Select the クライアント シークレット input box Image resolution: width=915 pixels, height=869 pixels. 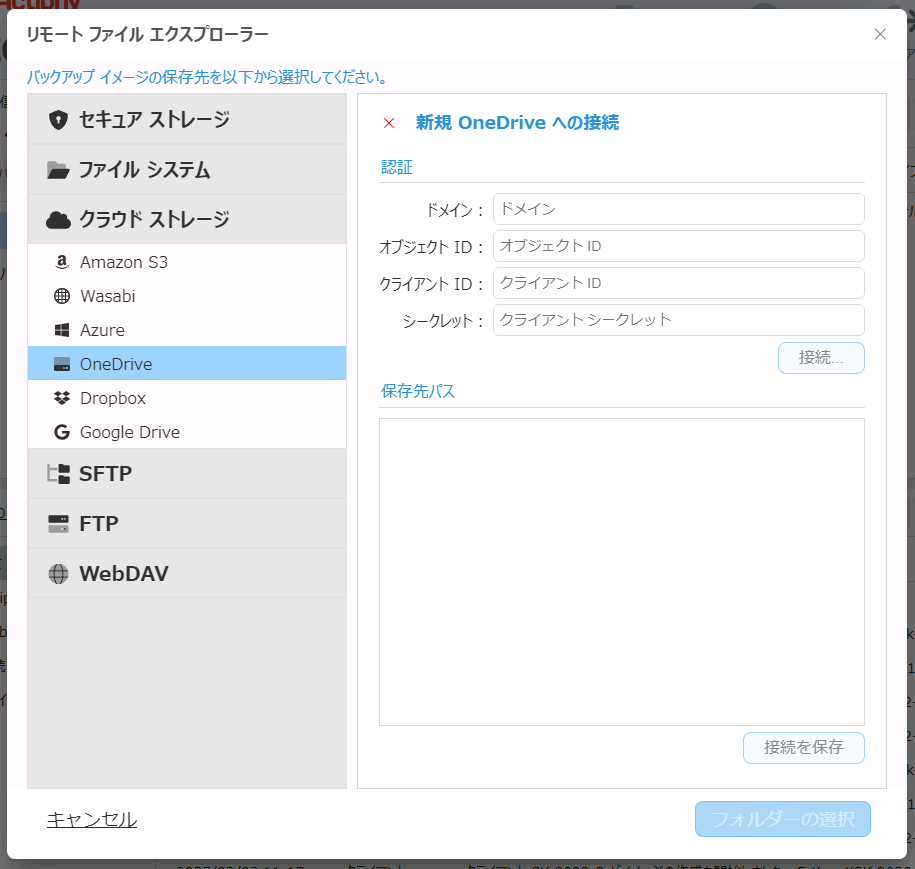678,320
